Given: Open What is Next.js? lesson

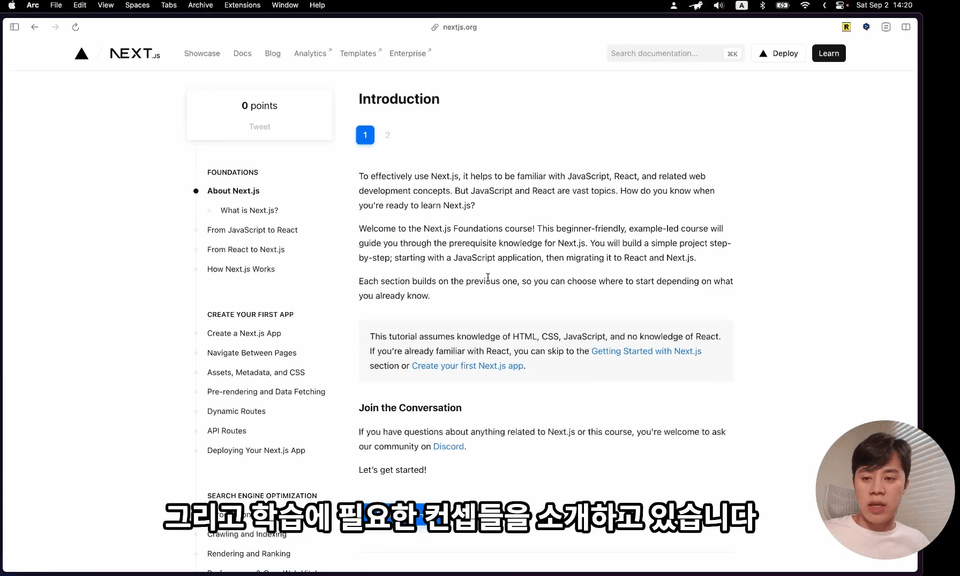Looking at the screenshot, I should 249,211.
